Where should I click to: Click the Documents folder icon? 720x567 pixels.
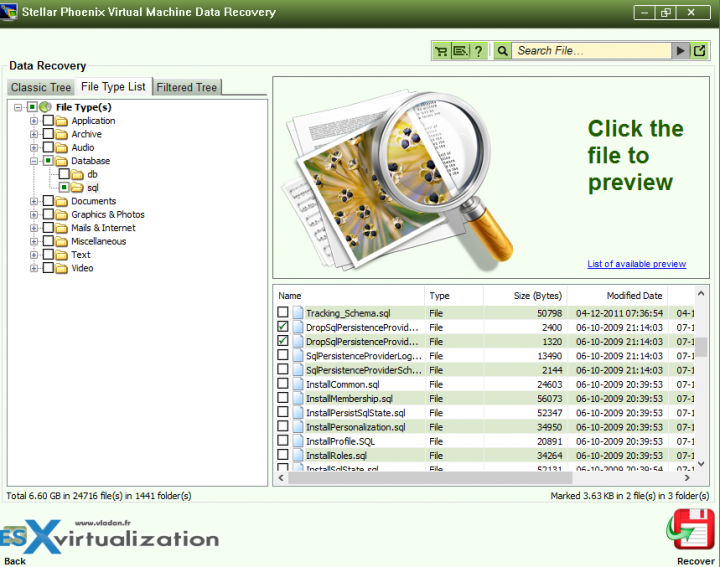pos(62,202)
